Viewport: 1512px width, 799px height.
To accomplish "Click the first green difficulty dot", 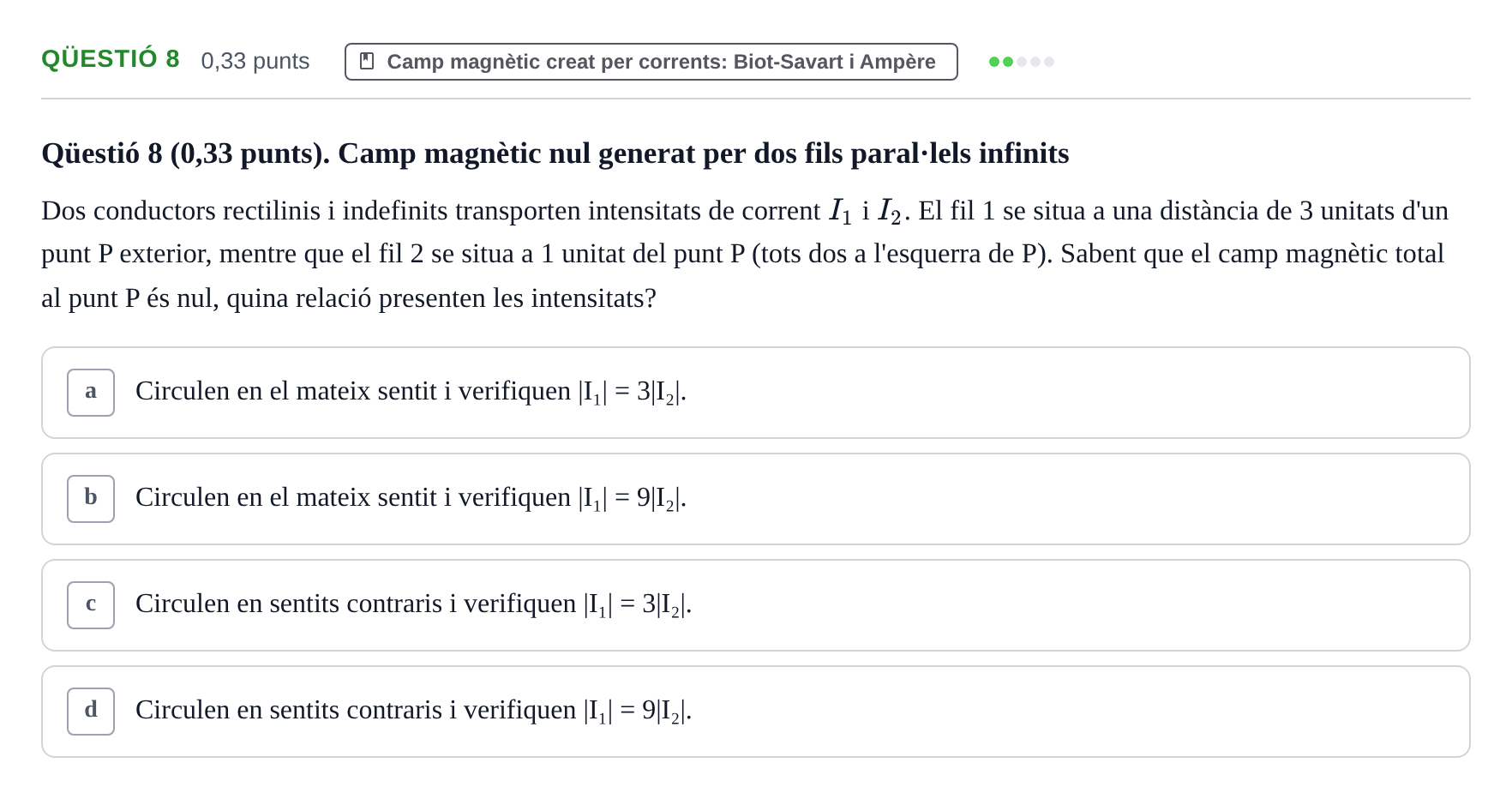I will 994,62.
